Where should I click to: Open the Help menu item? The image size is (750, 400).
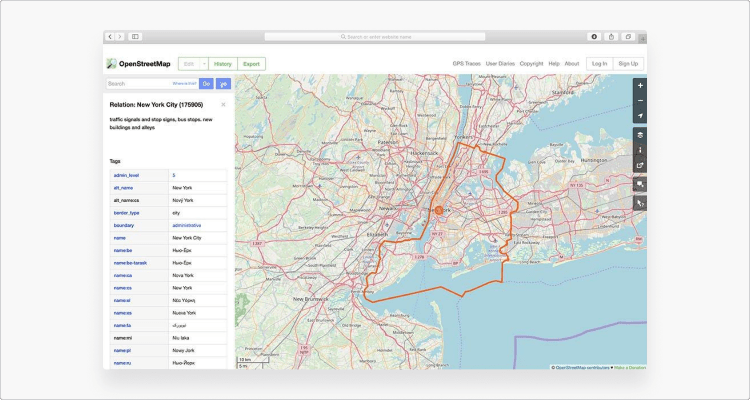(554, 64)
